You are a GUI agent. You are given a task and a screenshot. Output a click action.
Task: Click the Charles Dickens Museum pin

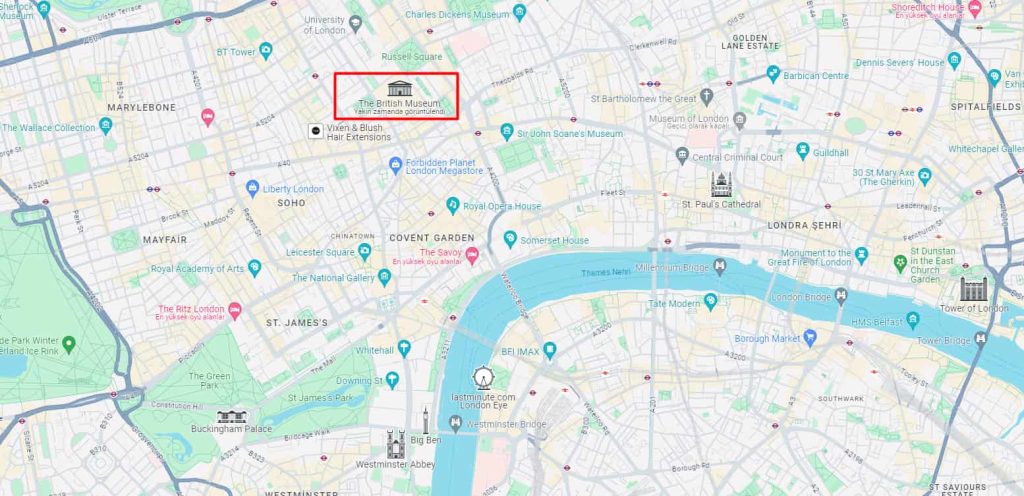519,12
